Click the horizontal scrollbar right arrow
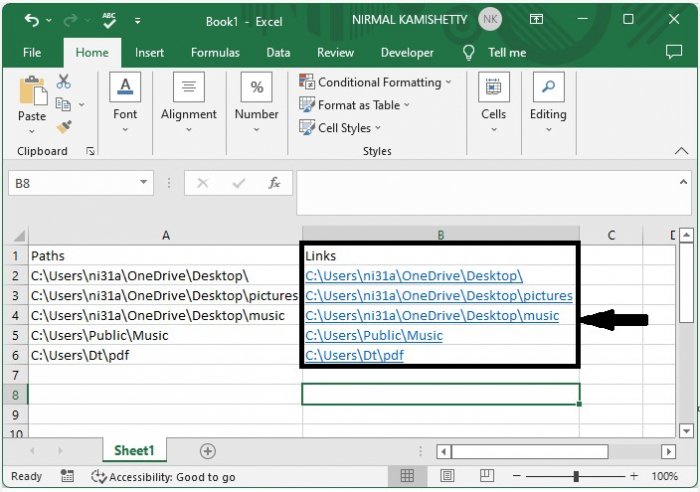 pos(668,451)
